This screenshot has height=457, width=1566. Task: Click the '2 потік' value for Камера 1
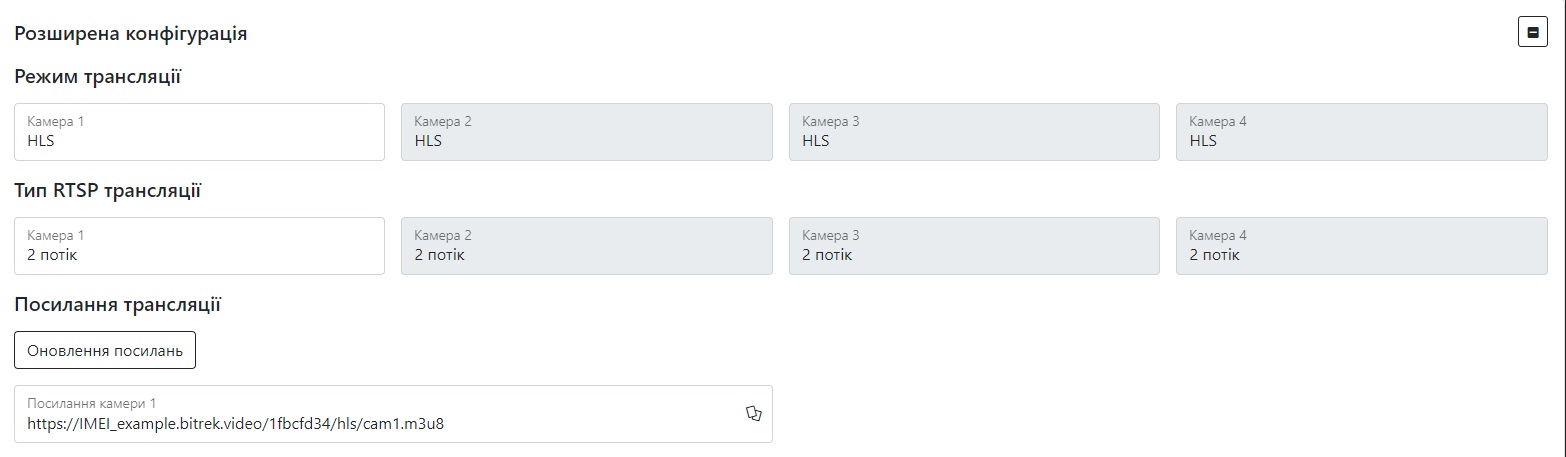point(52,255)
